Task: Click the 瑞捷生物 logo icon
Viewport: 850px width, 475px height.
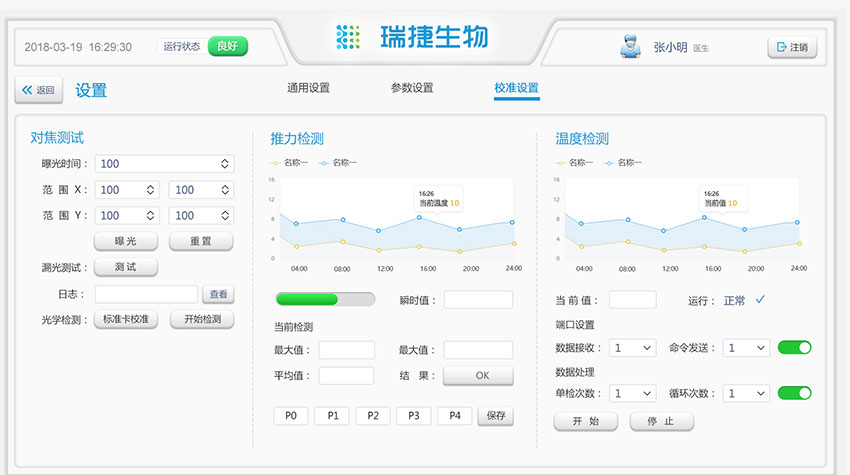Action: click(x=348, y=38)
